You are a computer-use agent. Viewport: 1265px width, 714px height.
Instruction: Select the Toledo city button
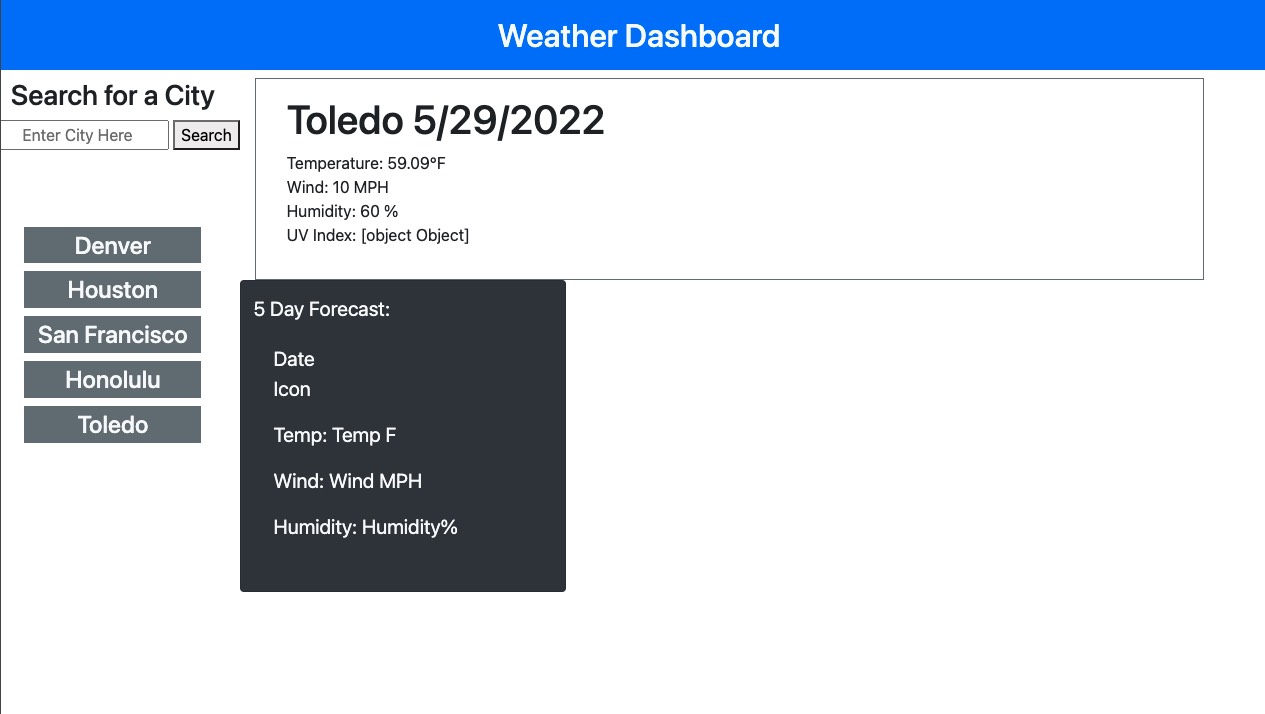(x=112, y=422)
